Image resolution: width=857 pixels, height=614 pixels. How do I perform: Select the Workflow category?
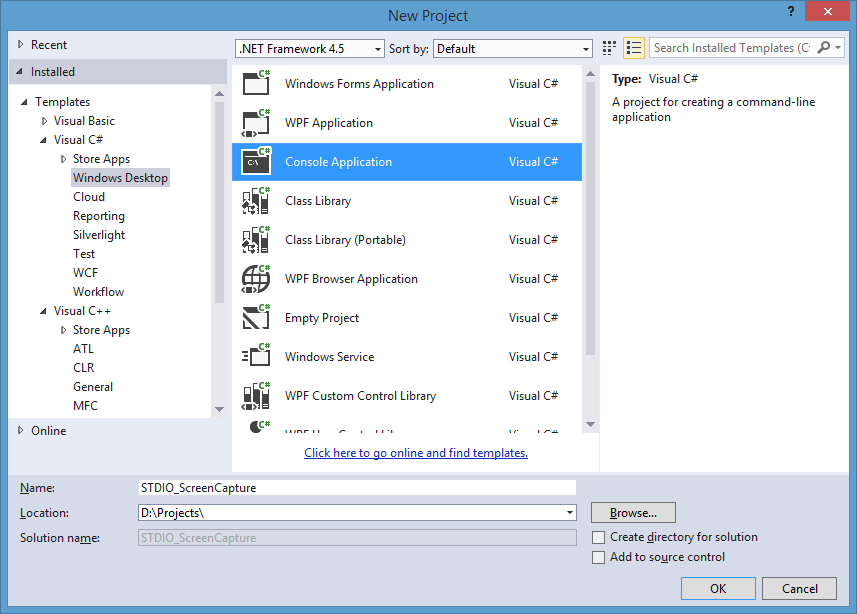pyautogui.click(x=99, y=292)
